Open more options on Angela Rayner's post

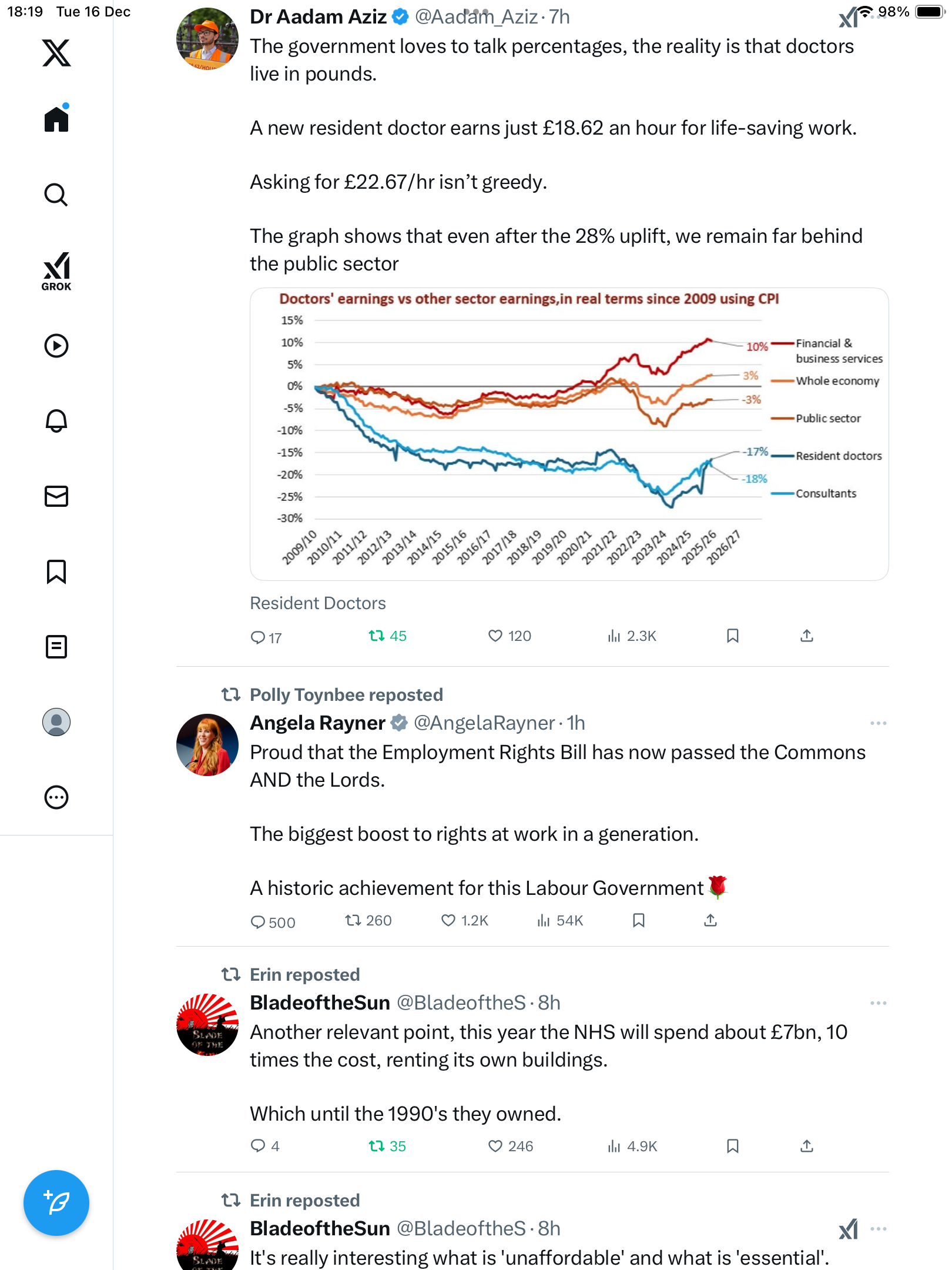tap(878, 723)
